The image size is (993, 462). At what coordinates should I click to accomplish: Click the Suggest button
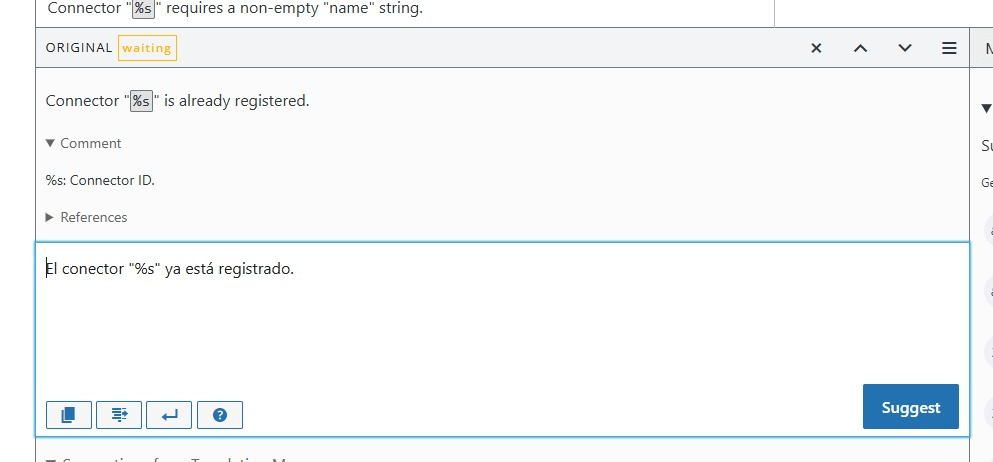point(910,407)
